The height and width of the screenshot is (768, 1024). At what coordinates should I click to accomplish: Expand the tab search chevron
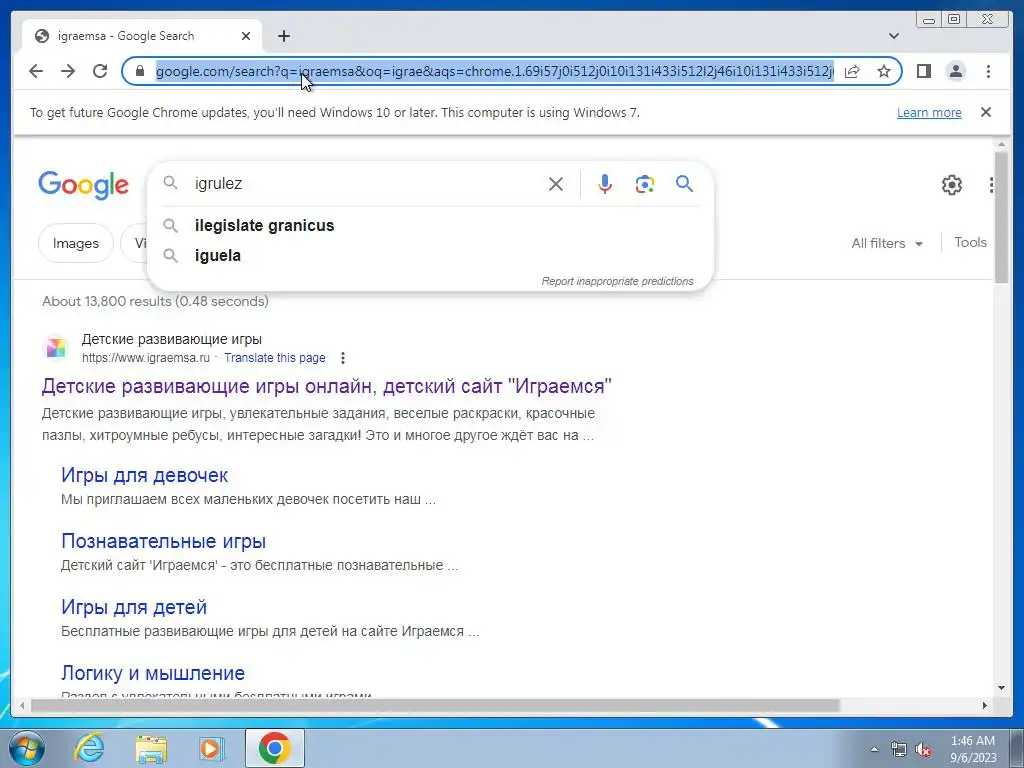[894, 36]
